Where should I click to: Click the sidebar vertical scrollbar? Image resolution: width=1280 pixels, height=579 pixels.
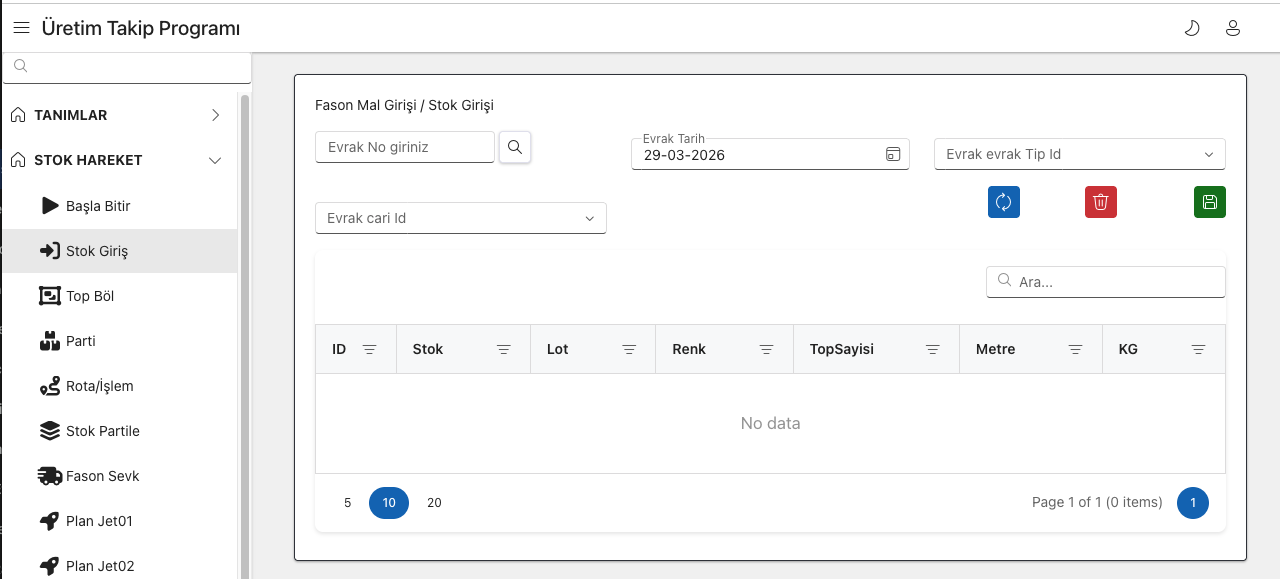coord(245,330)
